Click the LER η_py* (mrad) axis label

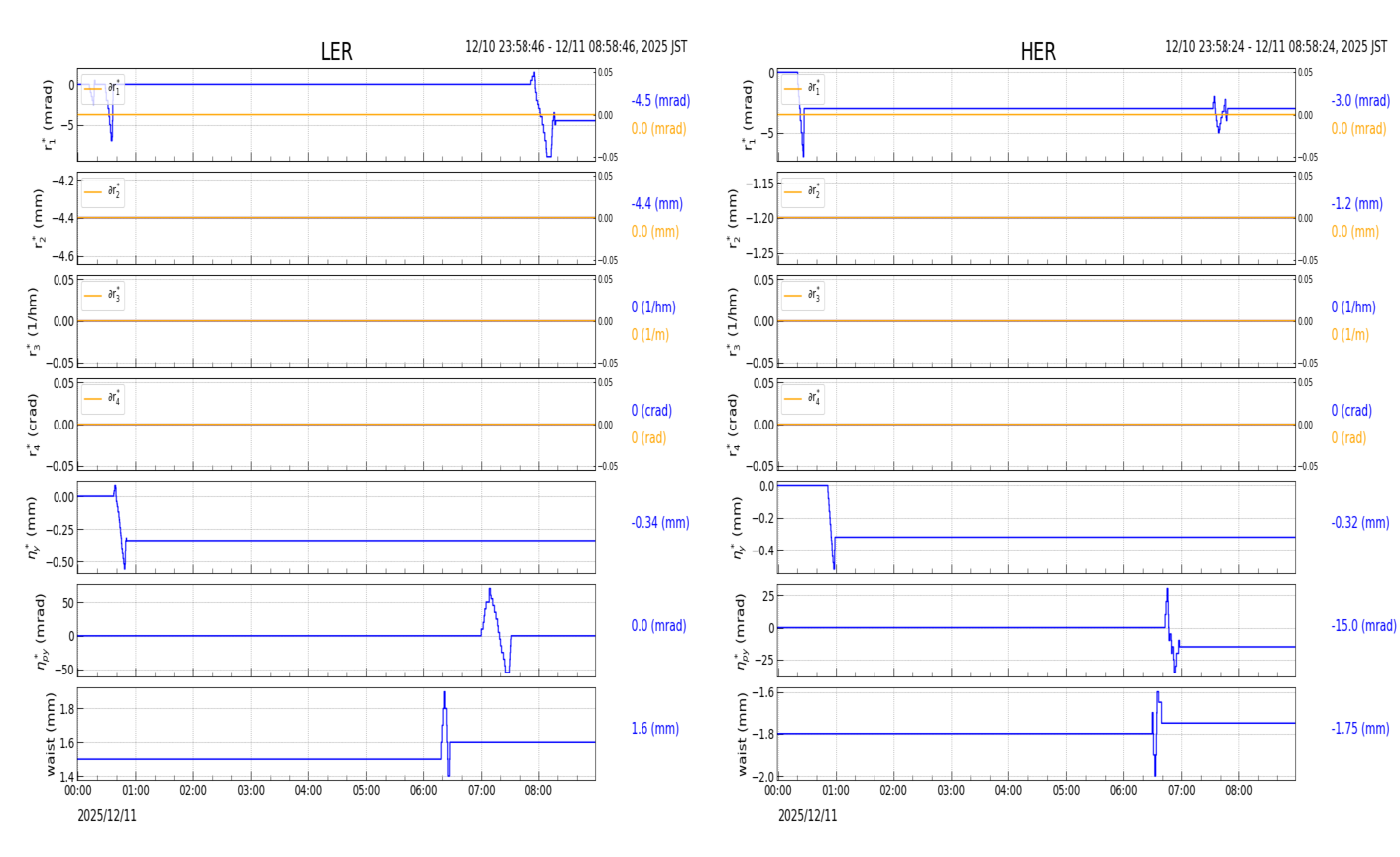pyautogui.click(x=41, y=631)
